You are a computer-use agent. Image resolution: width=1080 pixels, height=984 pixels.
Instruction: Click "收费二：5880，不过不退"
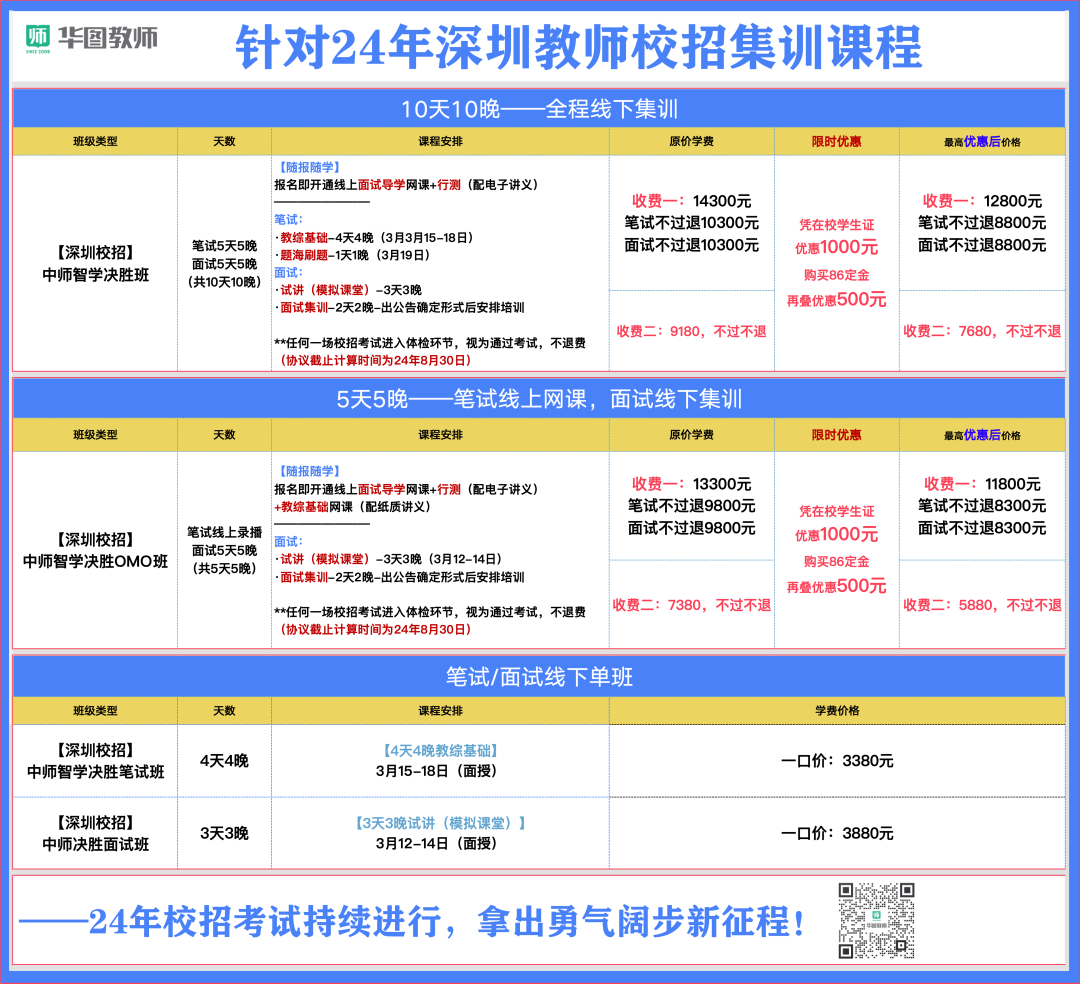(982, 605)
